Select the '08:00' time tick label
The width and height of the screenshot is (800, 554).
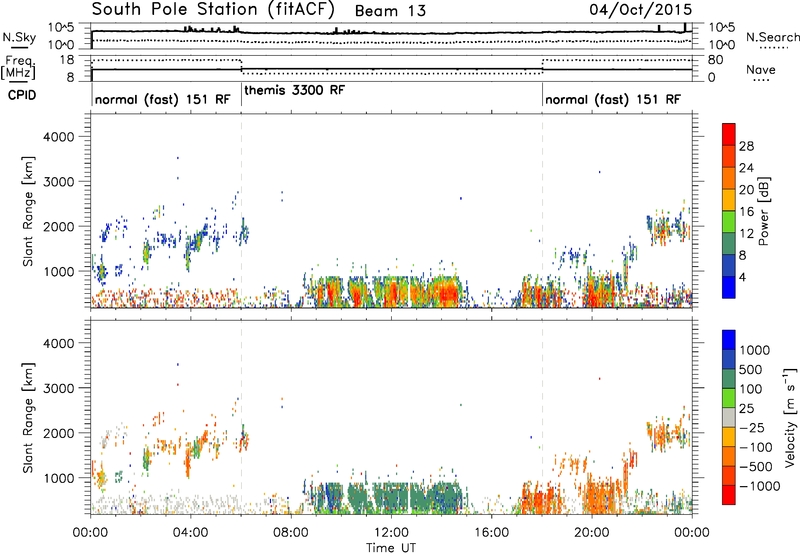[x=290, y=533]
